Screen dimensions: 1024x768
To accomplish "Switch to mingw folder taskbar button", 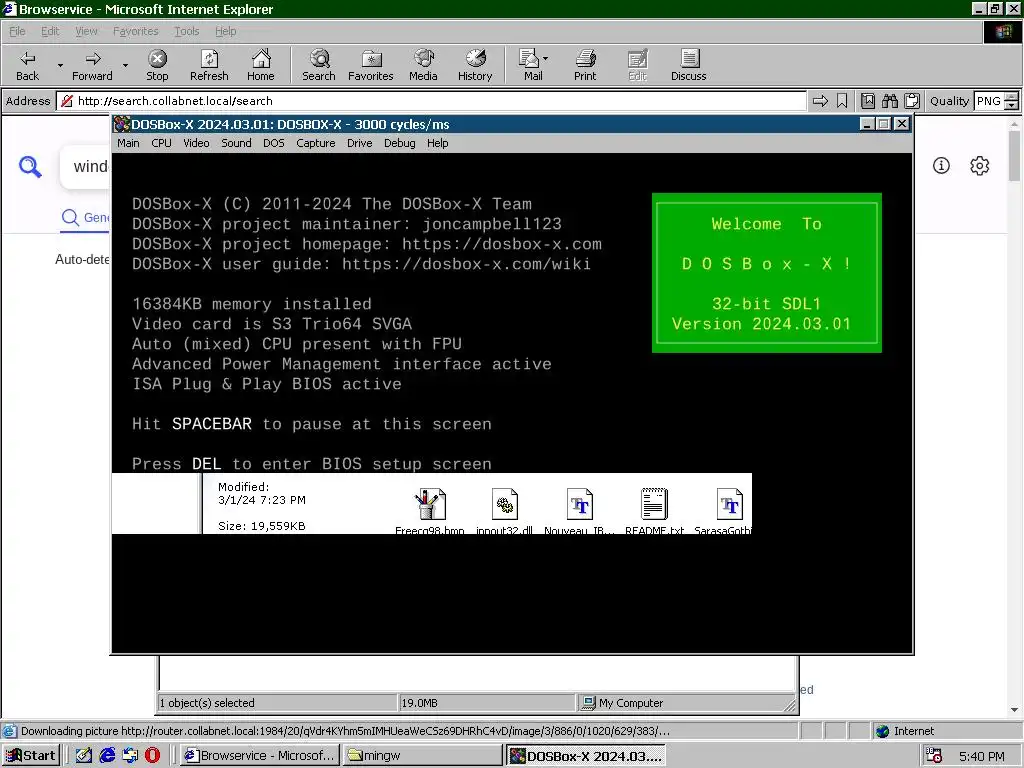I will [x=423, y=756].
